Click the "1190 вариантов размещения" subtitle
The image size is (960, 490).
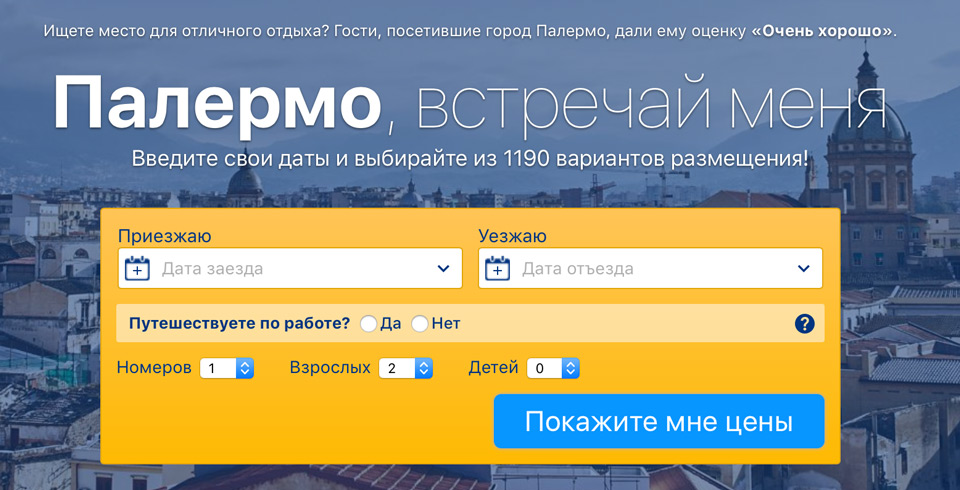pos(655,159)
